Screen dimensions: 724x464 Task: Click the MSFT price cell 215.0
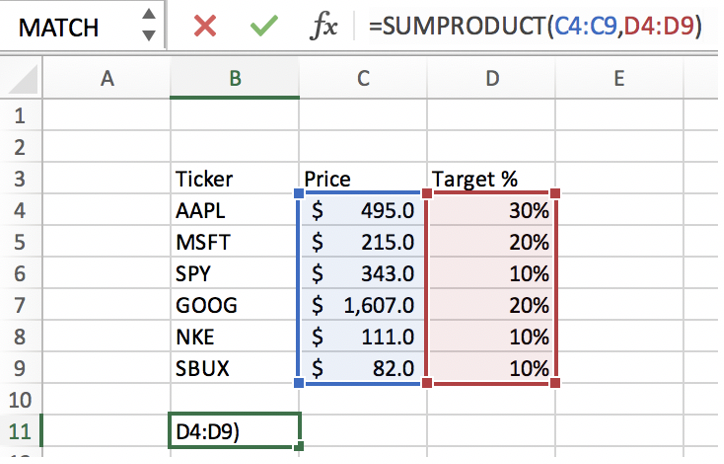tap(363, 243)
